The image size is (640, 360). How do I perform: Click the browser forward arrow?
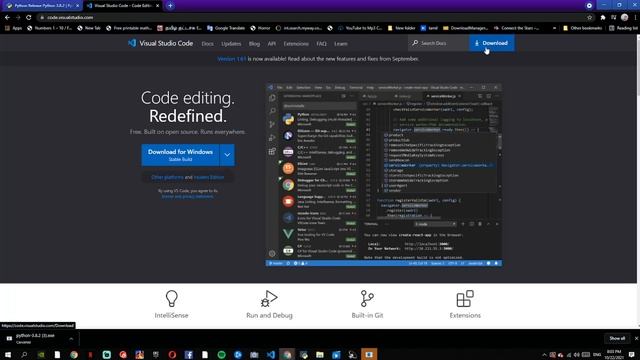[x=18, y=18]
